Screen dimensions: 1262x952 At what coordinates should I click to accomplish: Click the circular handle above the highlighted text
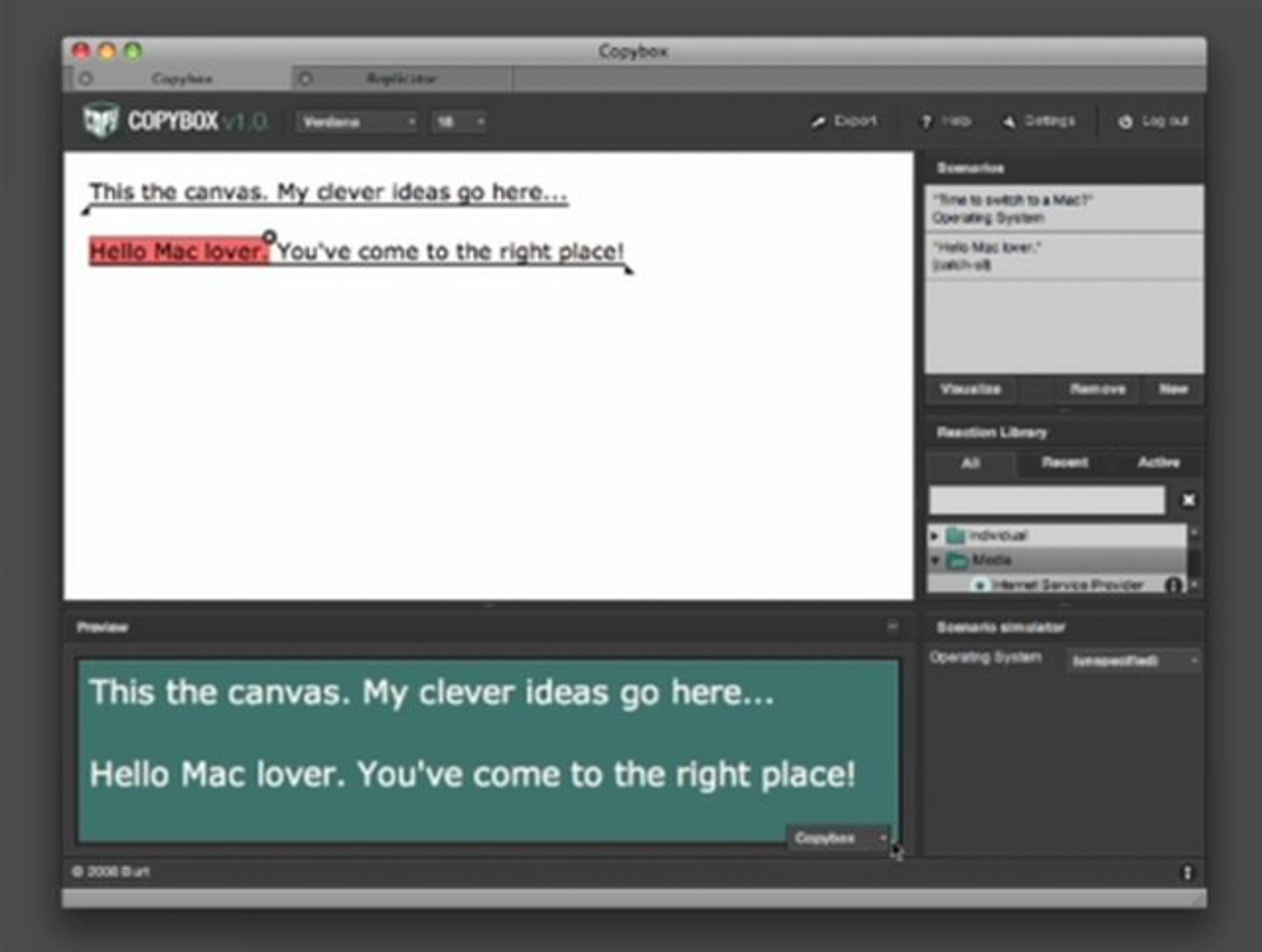[x=269, y=236]
